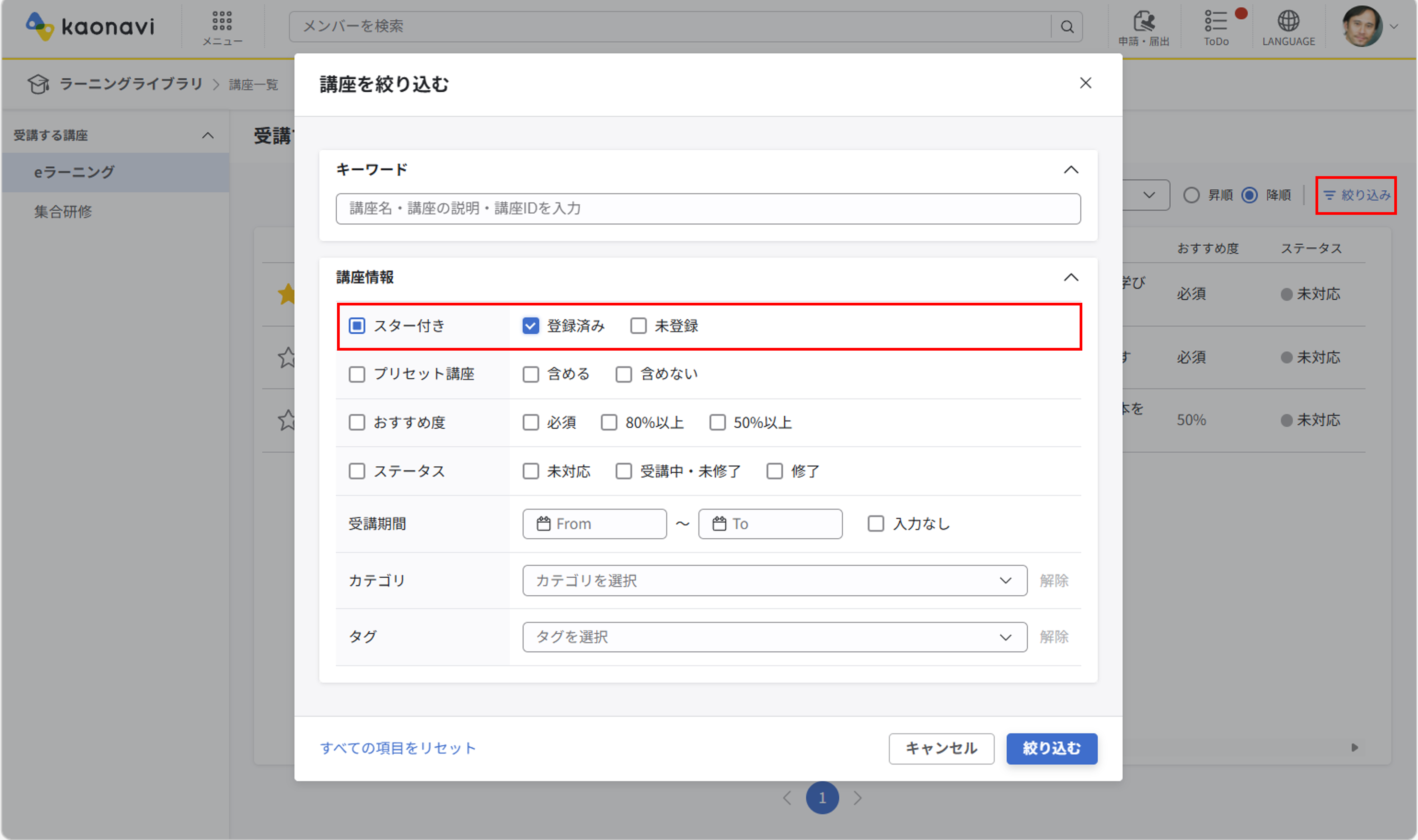Click the filled gold star icon
1418x840 pixels.
click(287, 294)
